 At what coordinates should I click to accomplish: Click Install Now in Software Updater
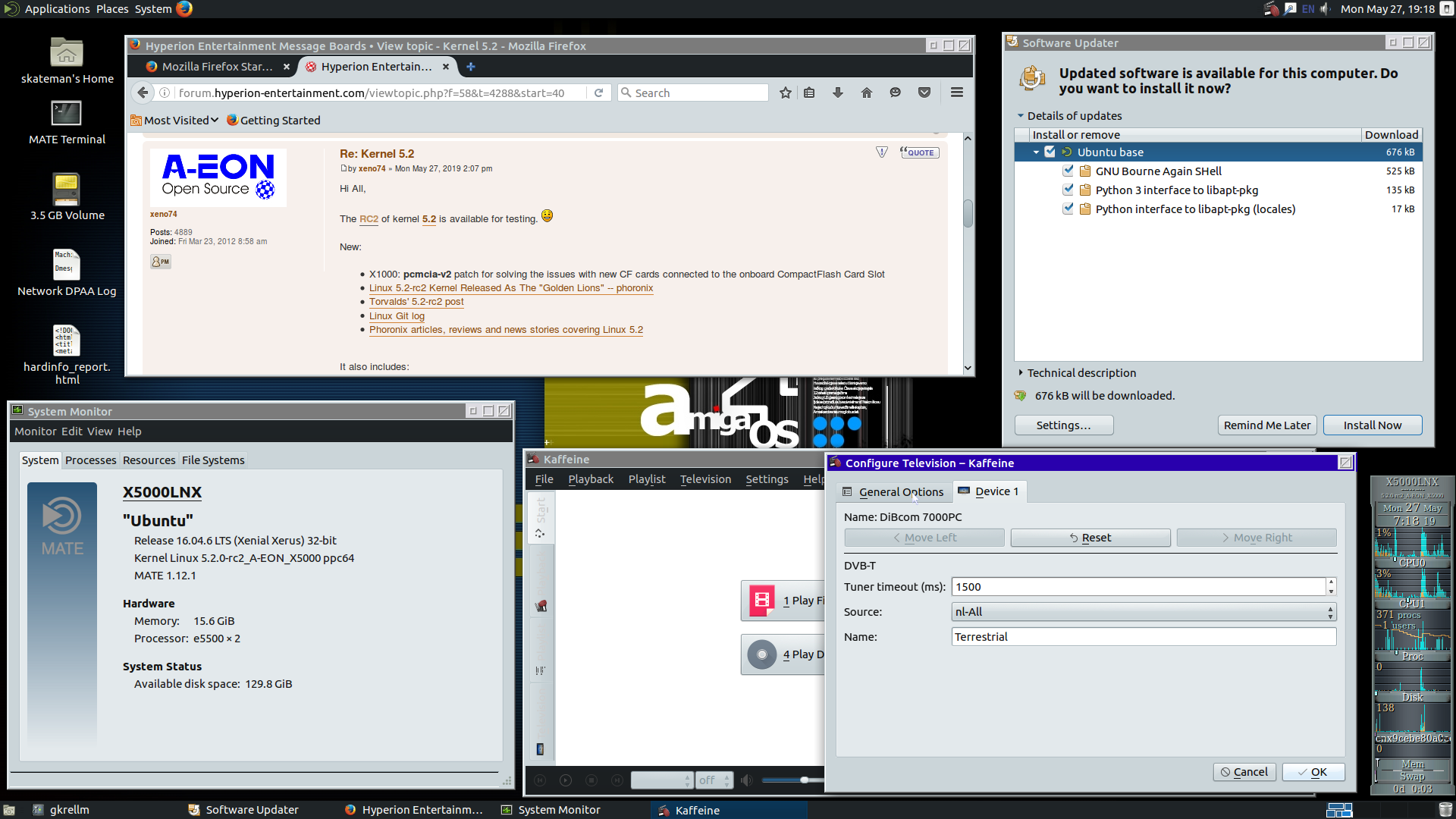pos(1373,425)
